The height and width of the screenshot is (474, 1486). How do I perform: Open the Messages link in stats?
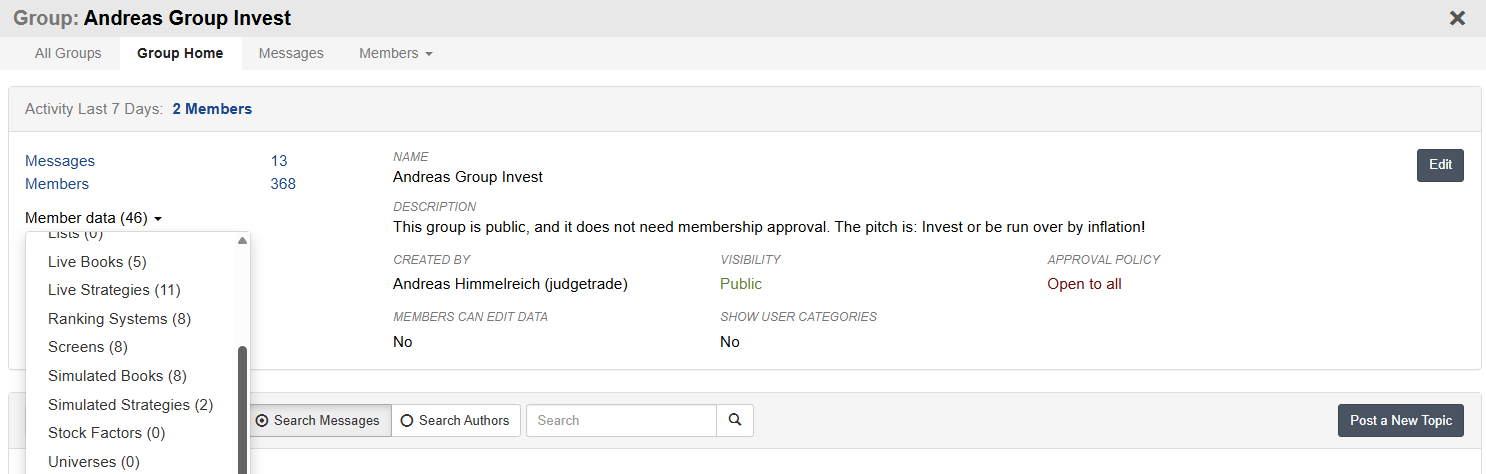pos(60,161)
